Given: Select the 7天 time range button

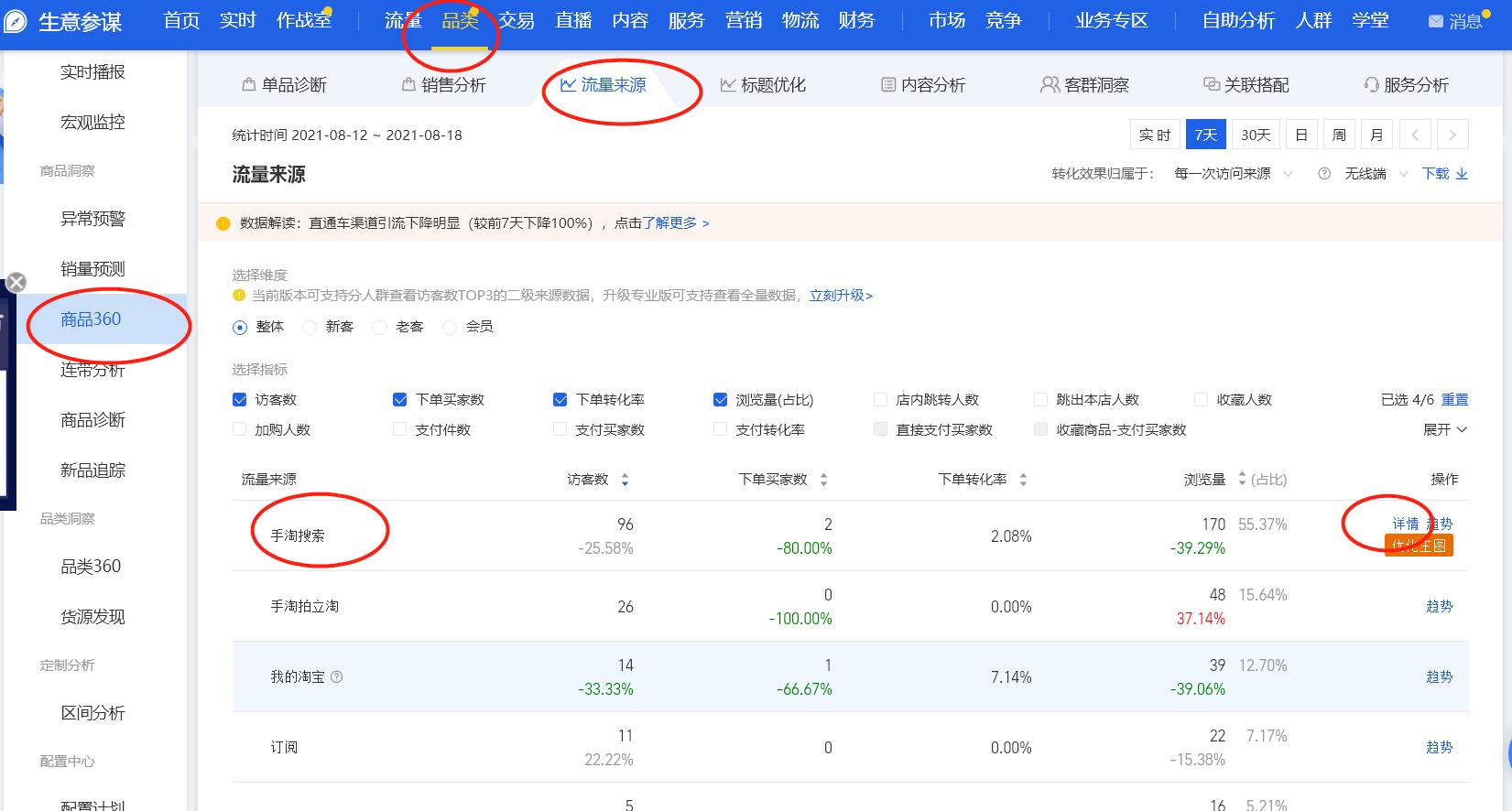Looking at the screenshot, I should [1206, 135].
